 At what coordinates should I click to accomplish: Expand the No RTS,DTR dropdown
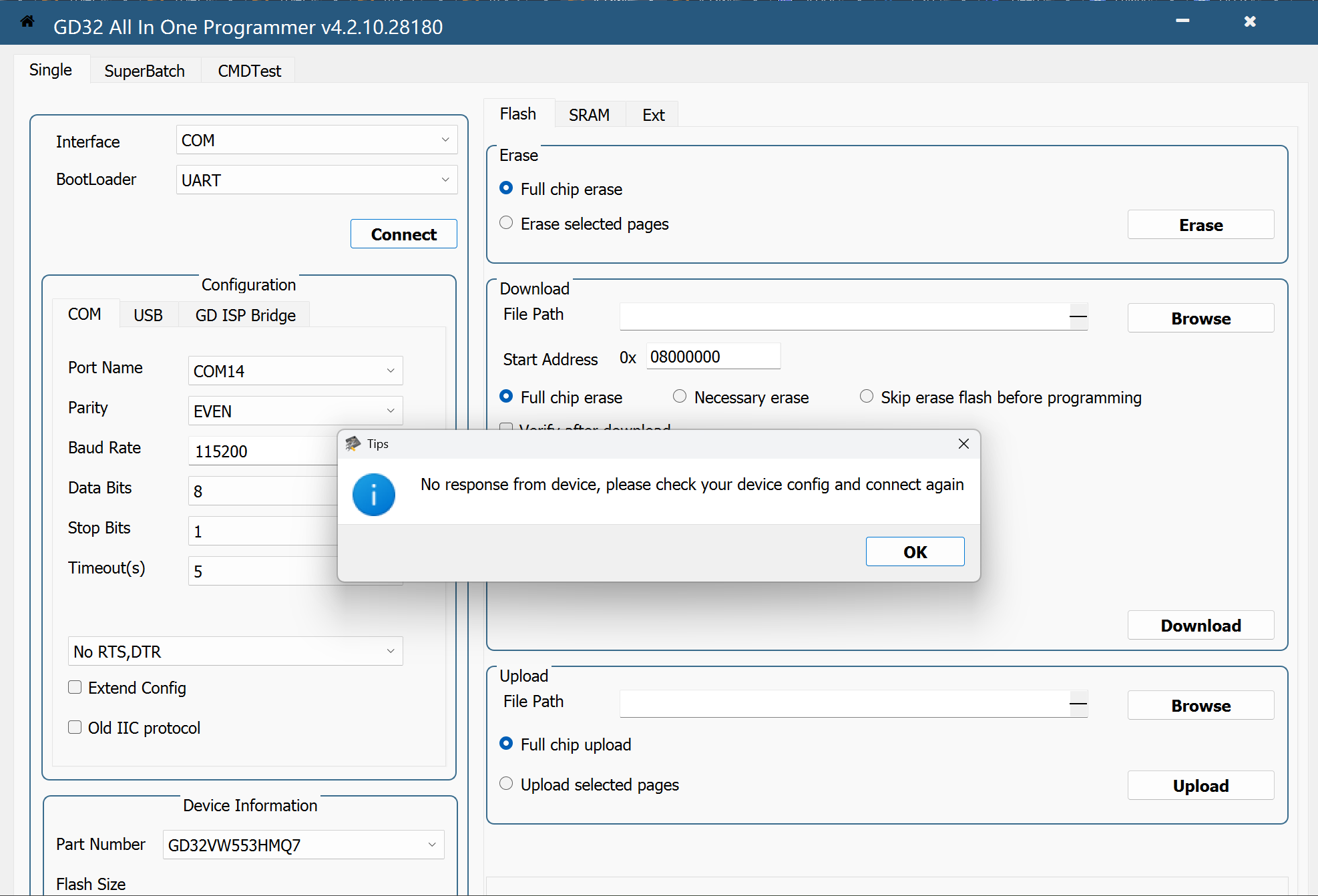click(235, 651)
